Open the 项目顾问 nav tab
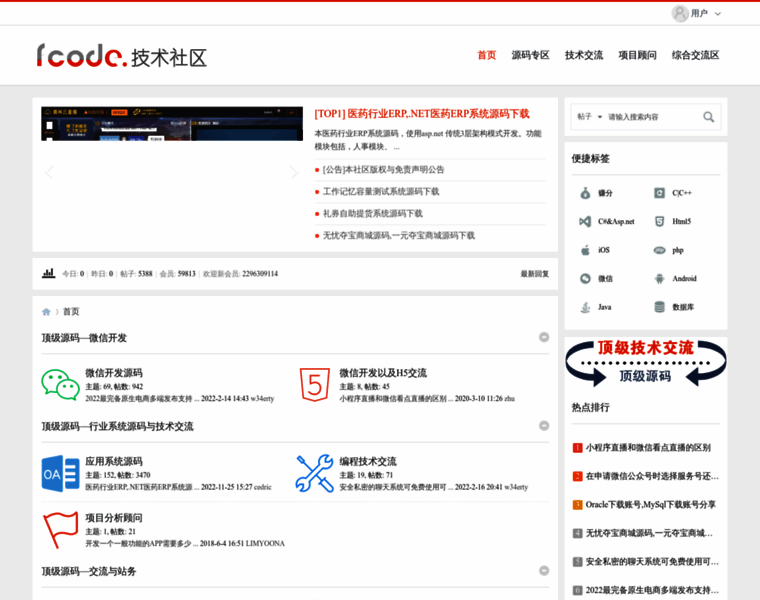The height and width of the screenshot is (600, 760). coord(637,55)
